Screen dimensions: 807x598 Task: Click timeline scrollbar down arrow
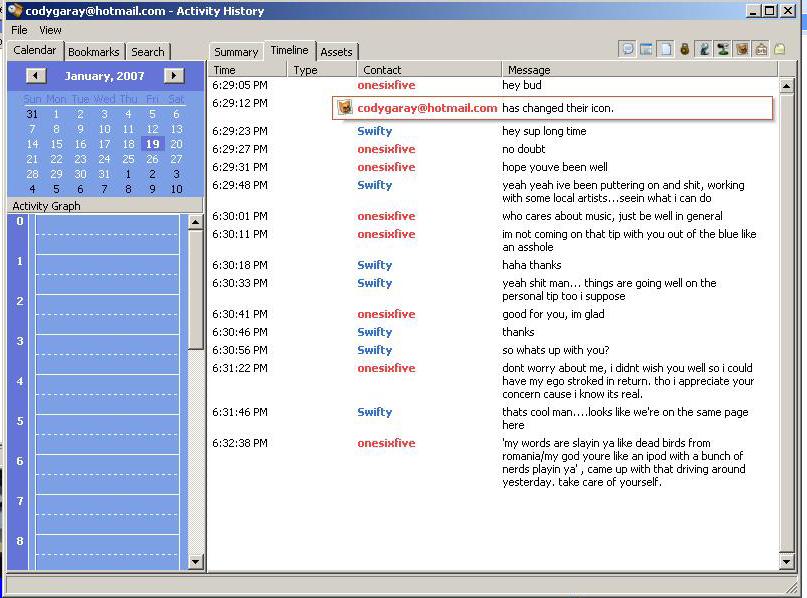[786, 561]
